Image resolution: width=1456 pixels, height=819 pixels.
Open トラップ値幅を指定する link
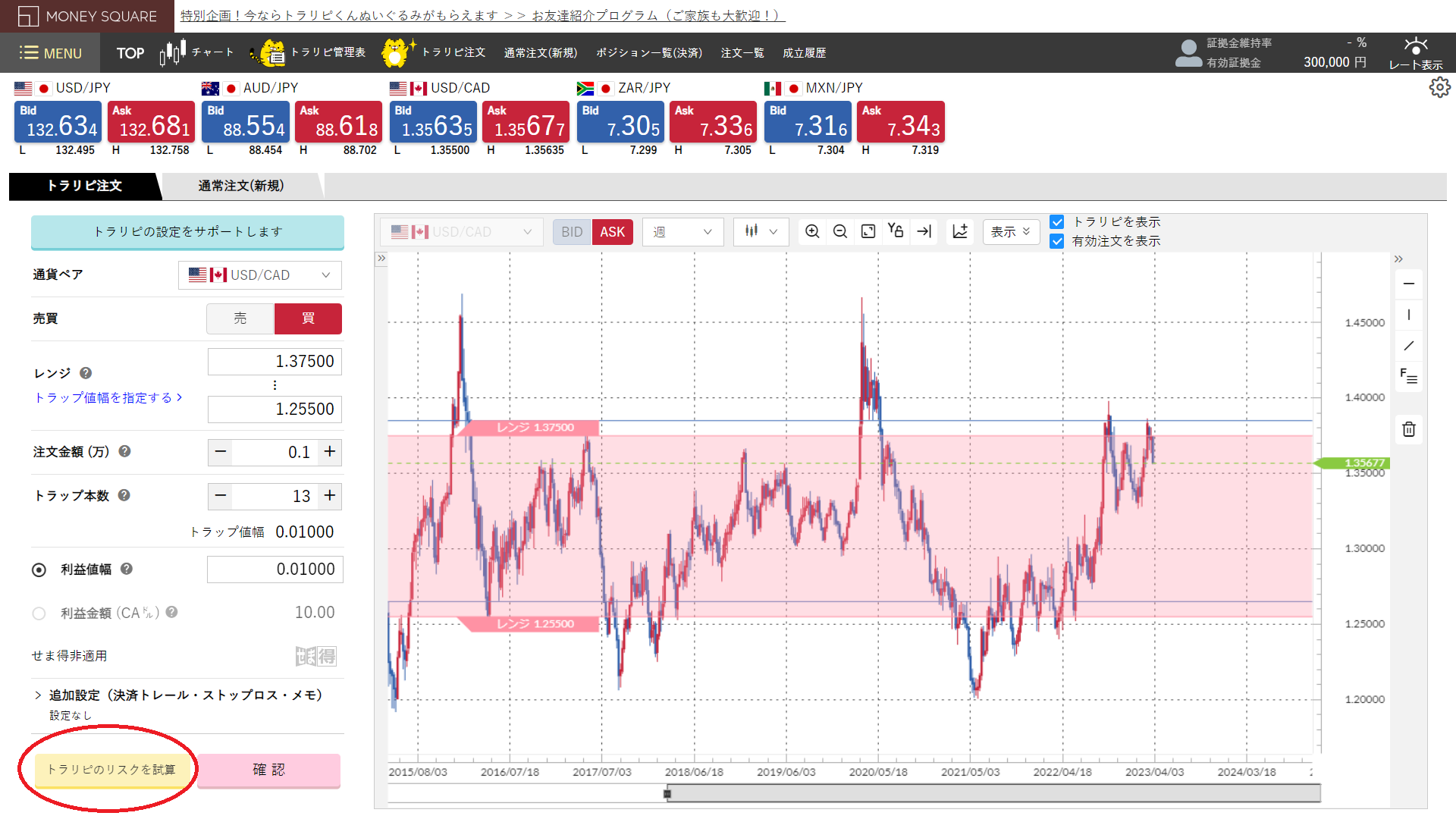pyautogui.click(x=108, y=397)
